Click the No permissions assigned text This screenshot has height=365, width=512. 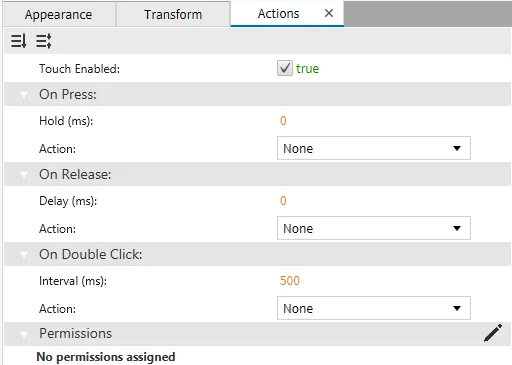click(x=106, y=357)
